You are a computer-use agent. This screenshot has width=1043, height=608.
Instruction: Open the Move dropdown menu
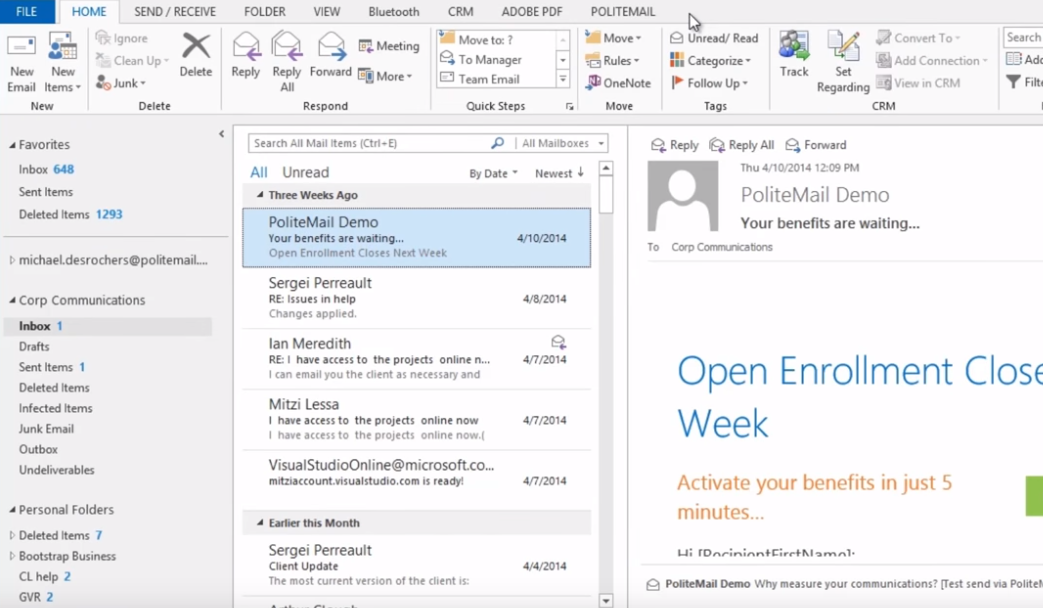coord(616,37)
